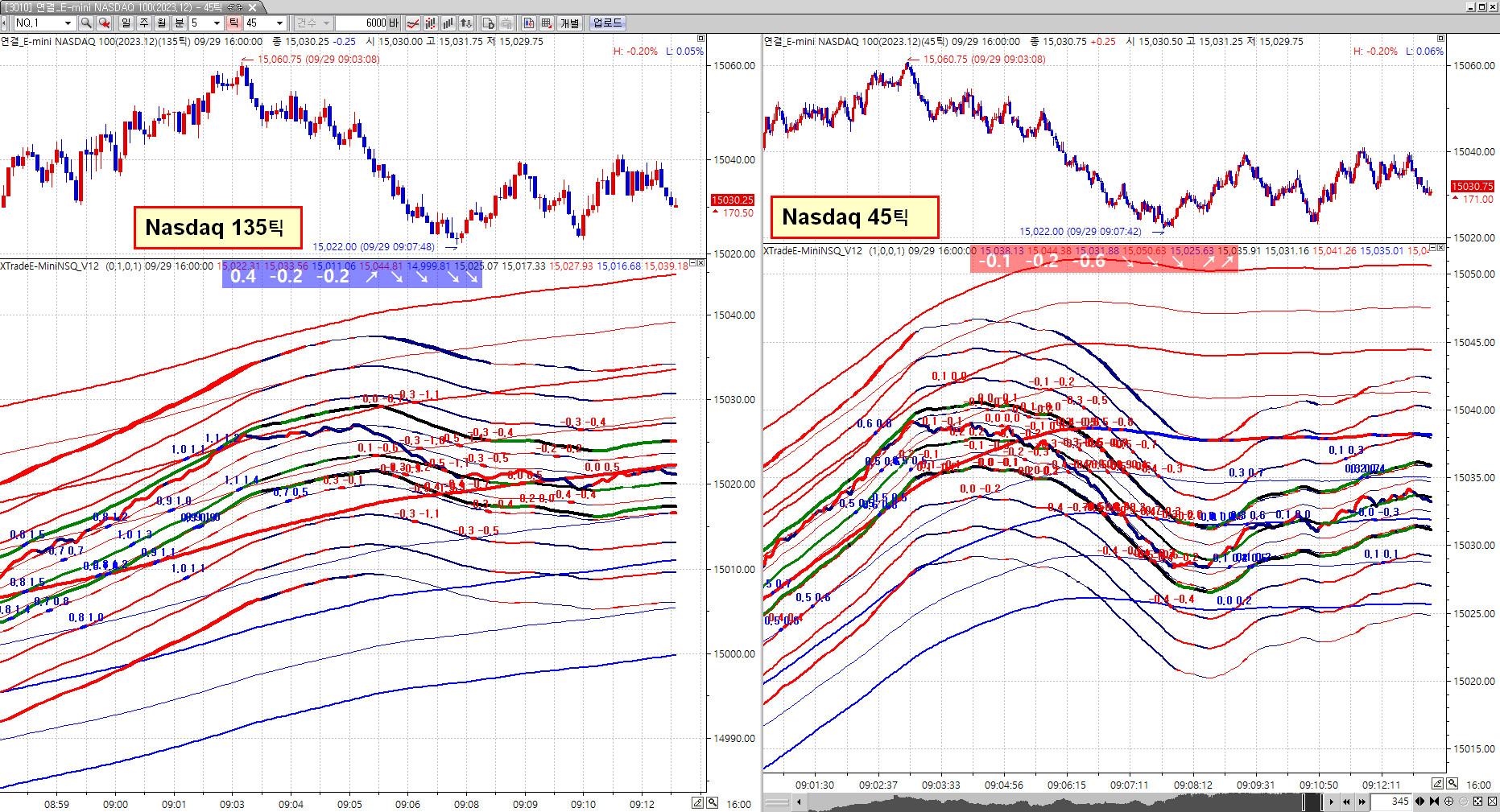Close the [3010] chart tab
This screenshot has height=812, width=1500.
[252, 7]
